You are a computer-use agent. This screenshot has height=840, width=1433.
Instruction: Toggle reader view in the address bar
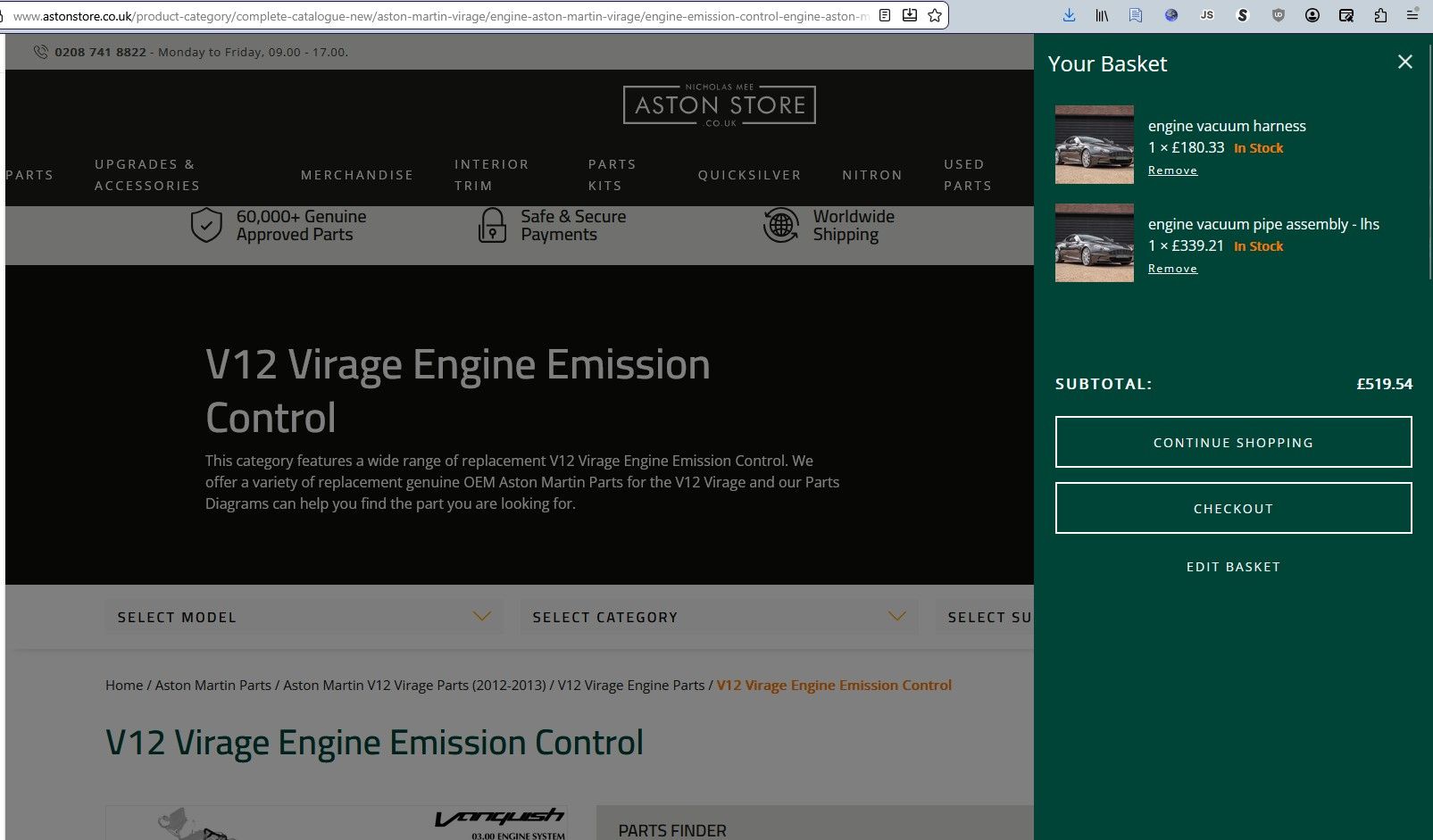click(884, 15)
